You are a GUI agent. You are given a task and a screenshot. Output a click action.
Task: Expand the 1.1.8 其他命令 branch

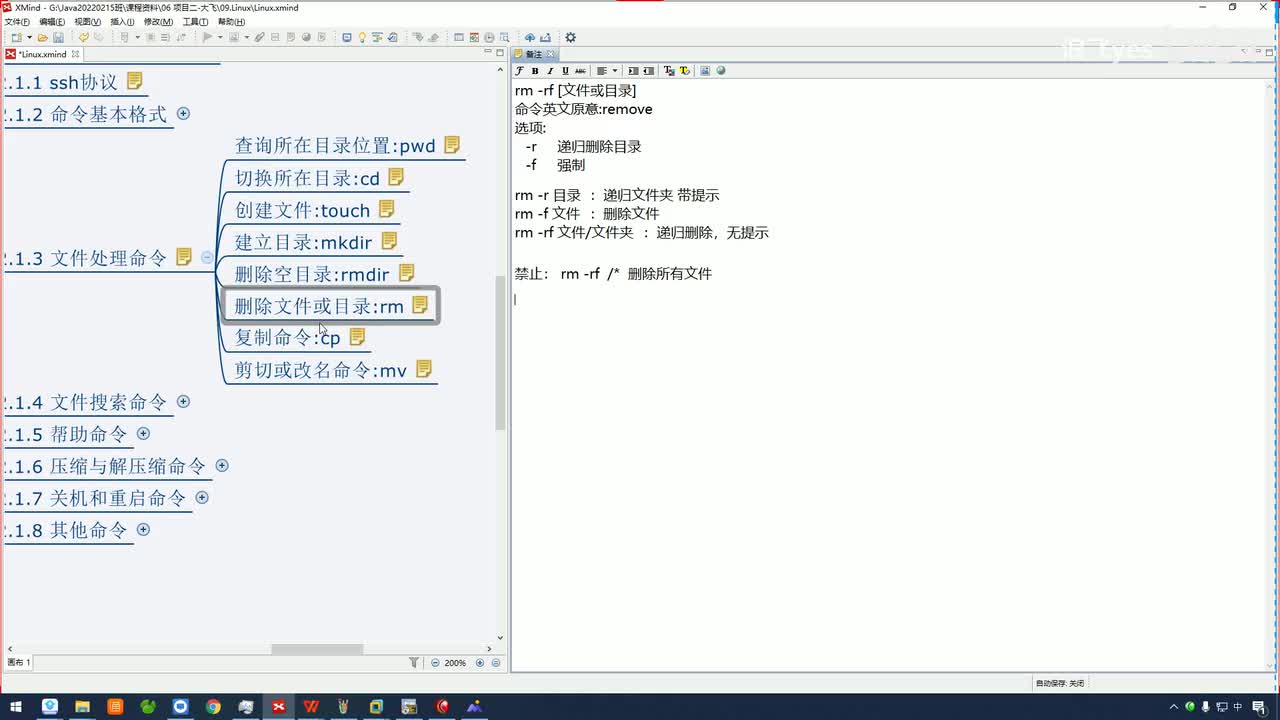143,529
